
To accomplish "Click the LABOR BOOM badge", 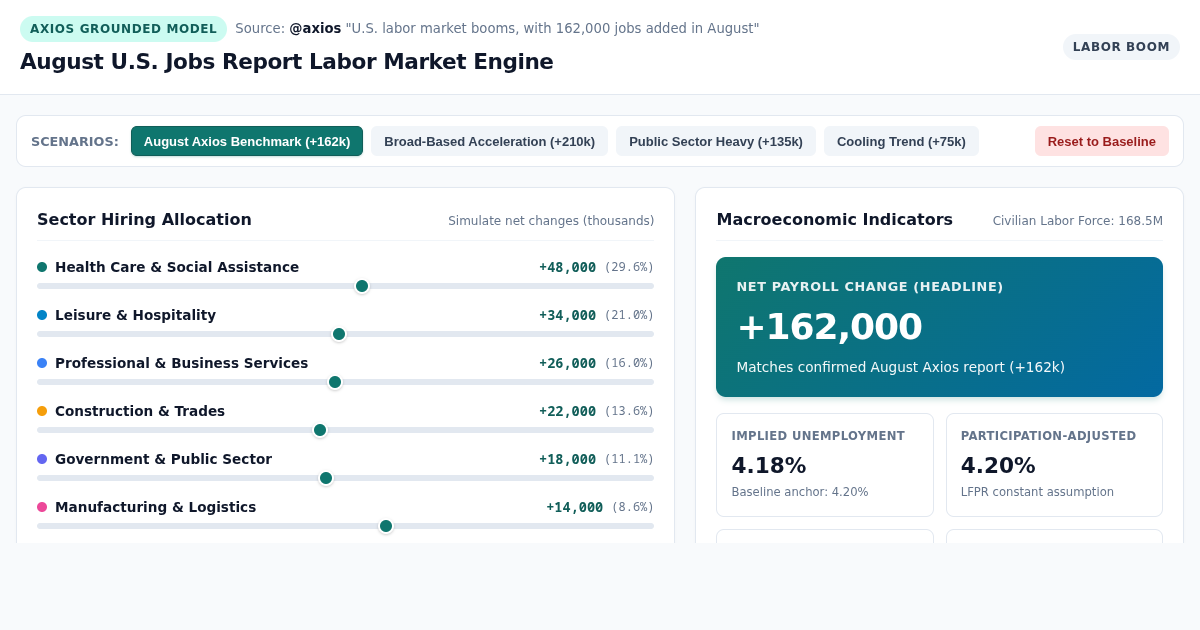I will click(1121, 47).
